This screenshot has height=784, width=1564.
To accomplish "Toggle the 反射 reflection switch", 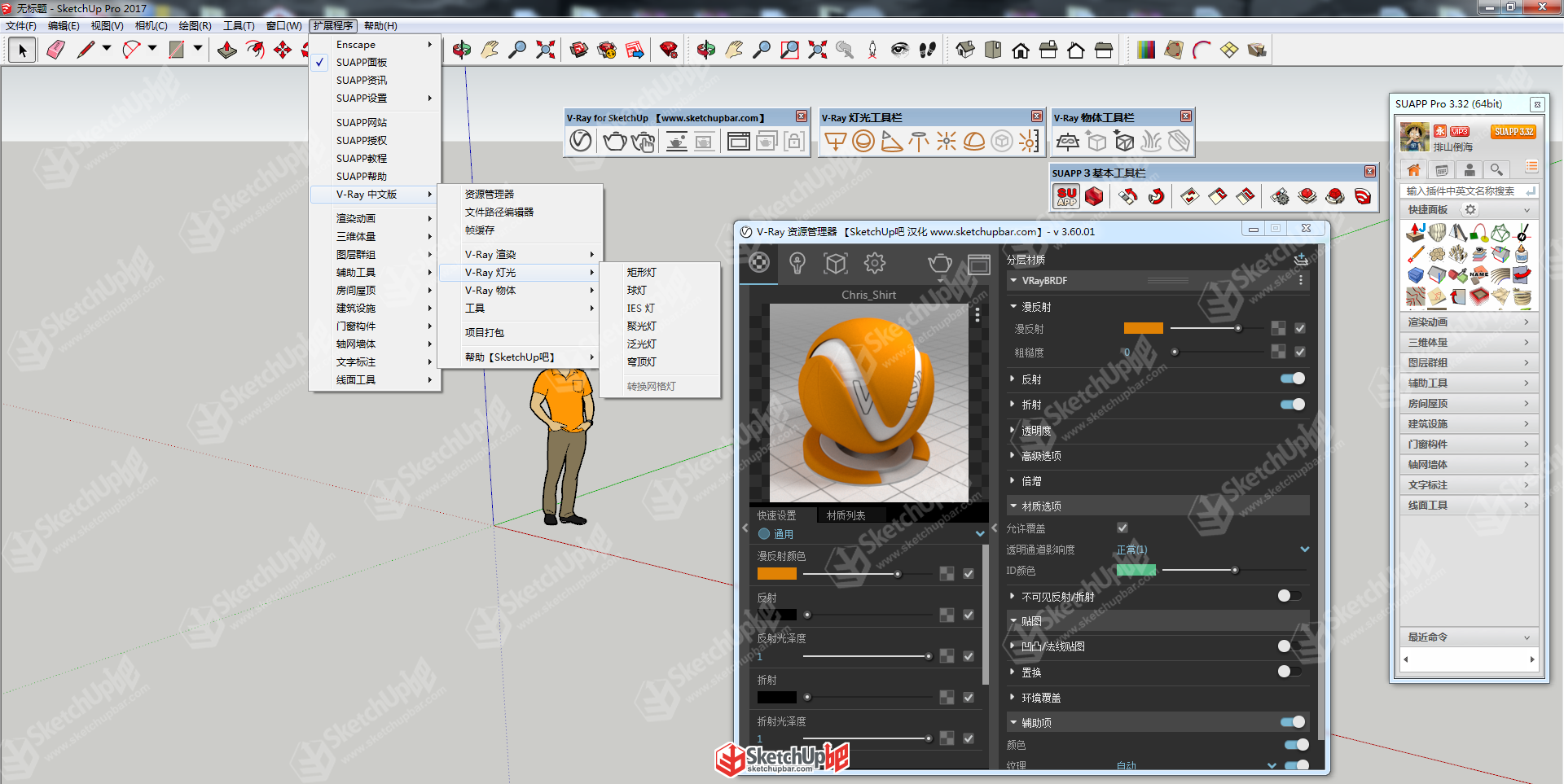I will (x=1293, y=379).
